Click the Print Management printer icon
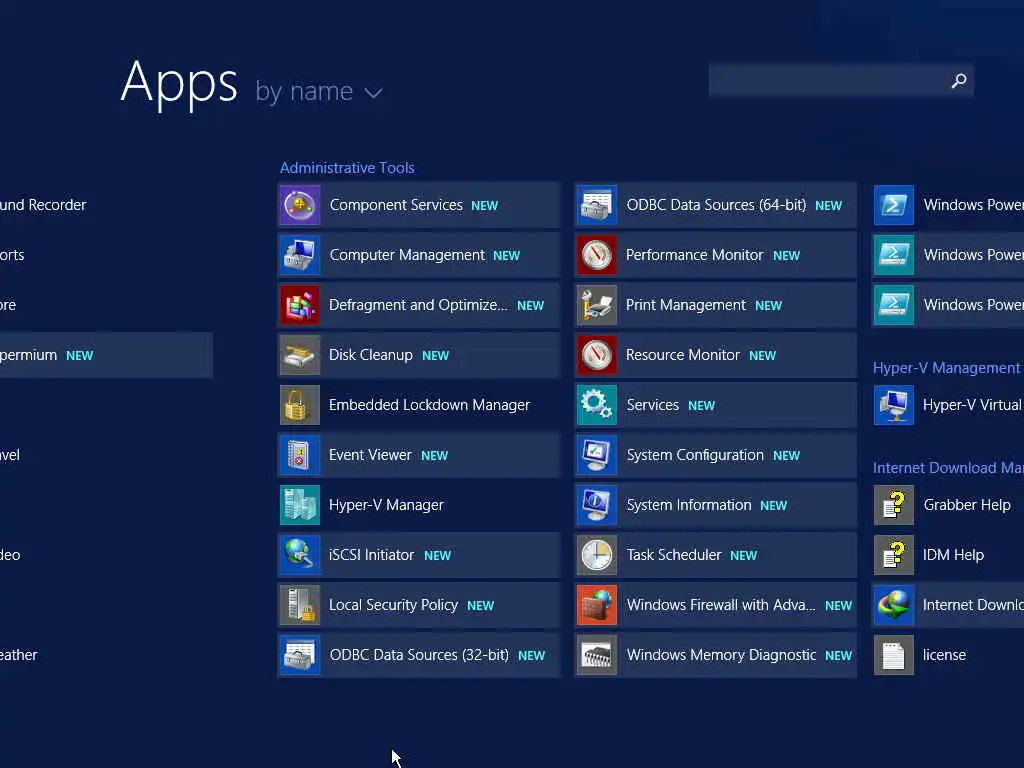 coord(597,305)
